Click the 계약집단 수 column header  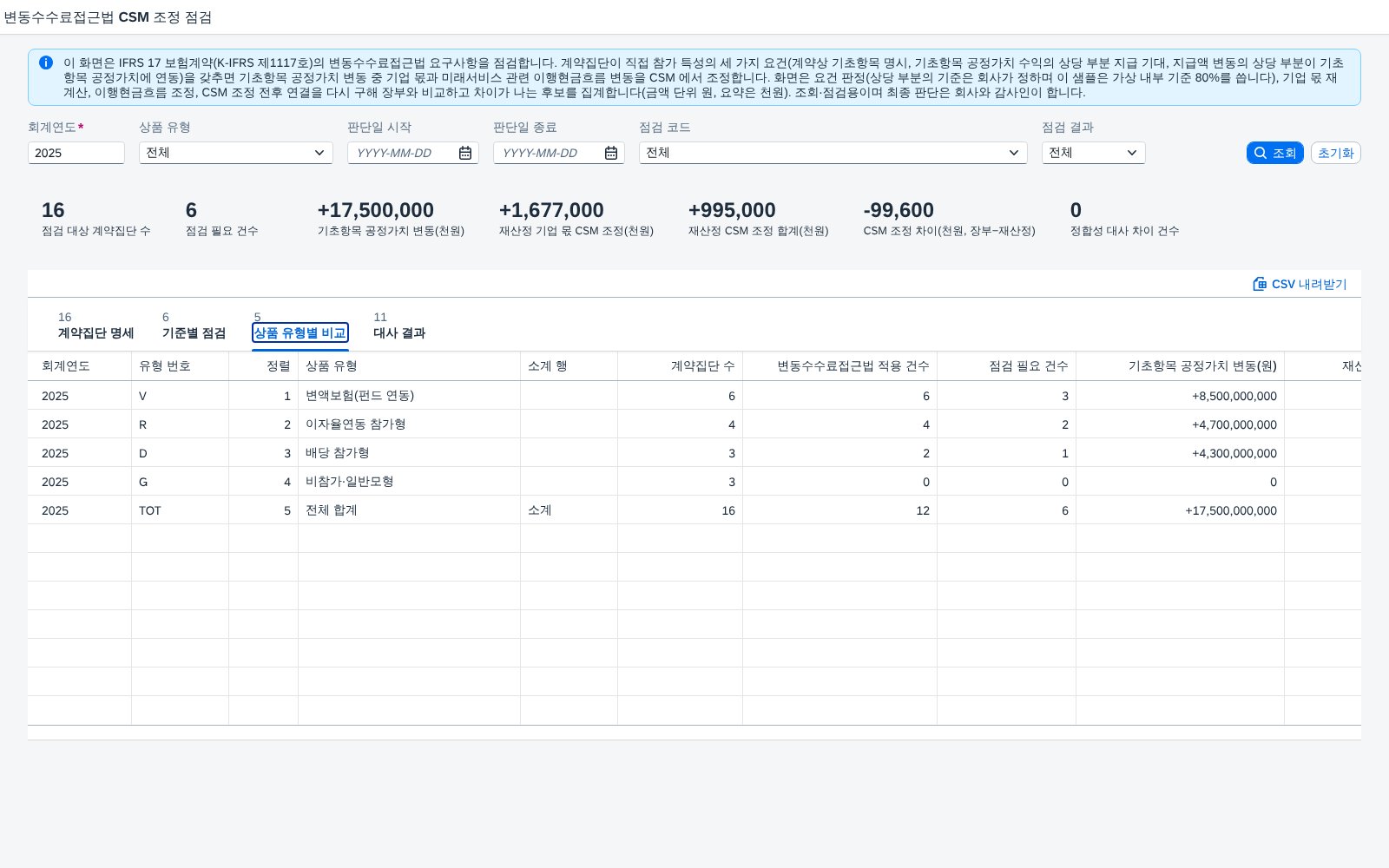click(681, 366)
